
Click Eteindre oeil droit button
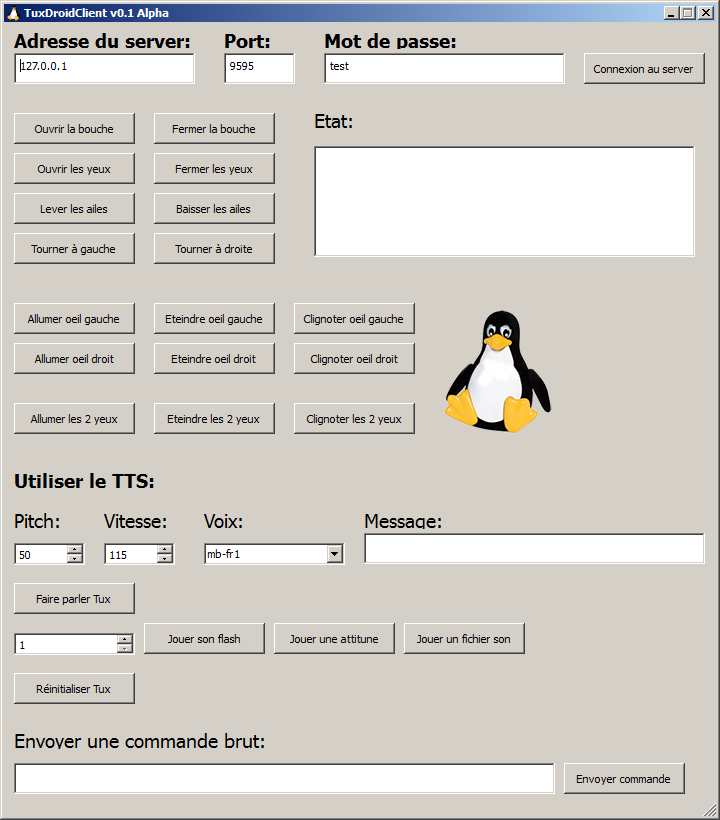click(214, 359)
